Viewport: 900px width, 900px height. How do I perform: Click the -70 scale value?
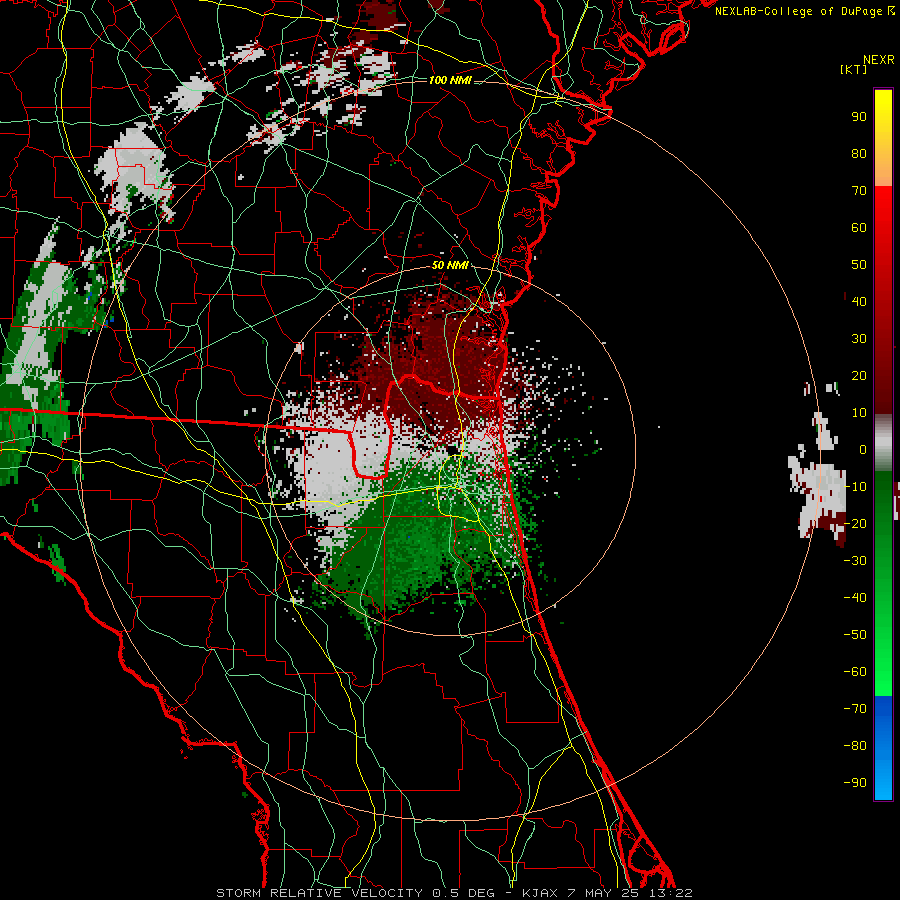(855, 709)
